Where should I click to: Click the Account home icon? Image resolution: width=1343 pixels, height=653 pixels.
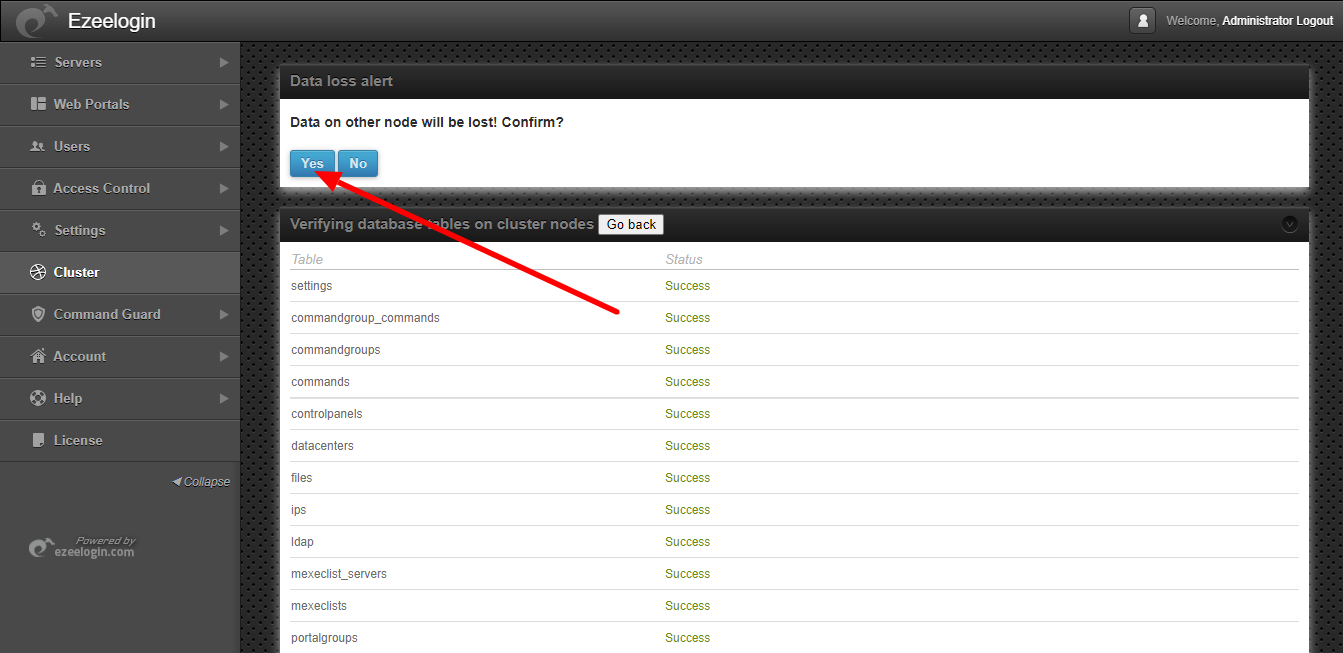(x=39, y=356)
